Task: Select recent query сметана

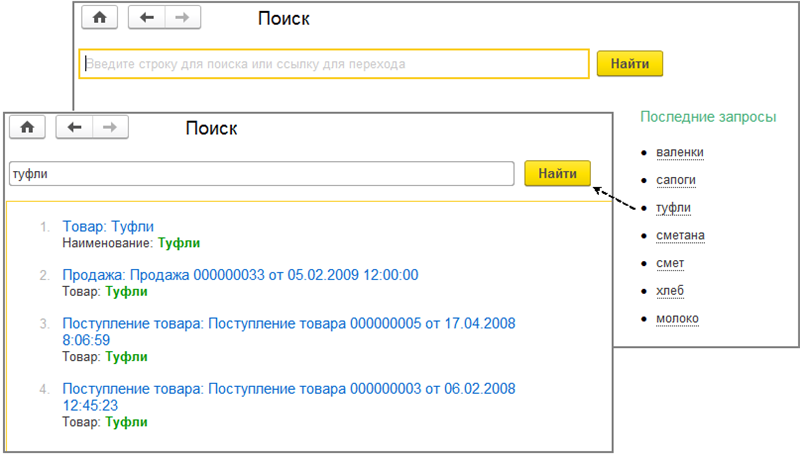Action: coord(681,236)
